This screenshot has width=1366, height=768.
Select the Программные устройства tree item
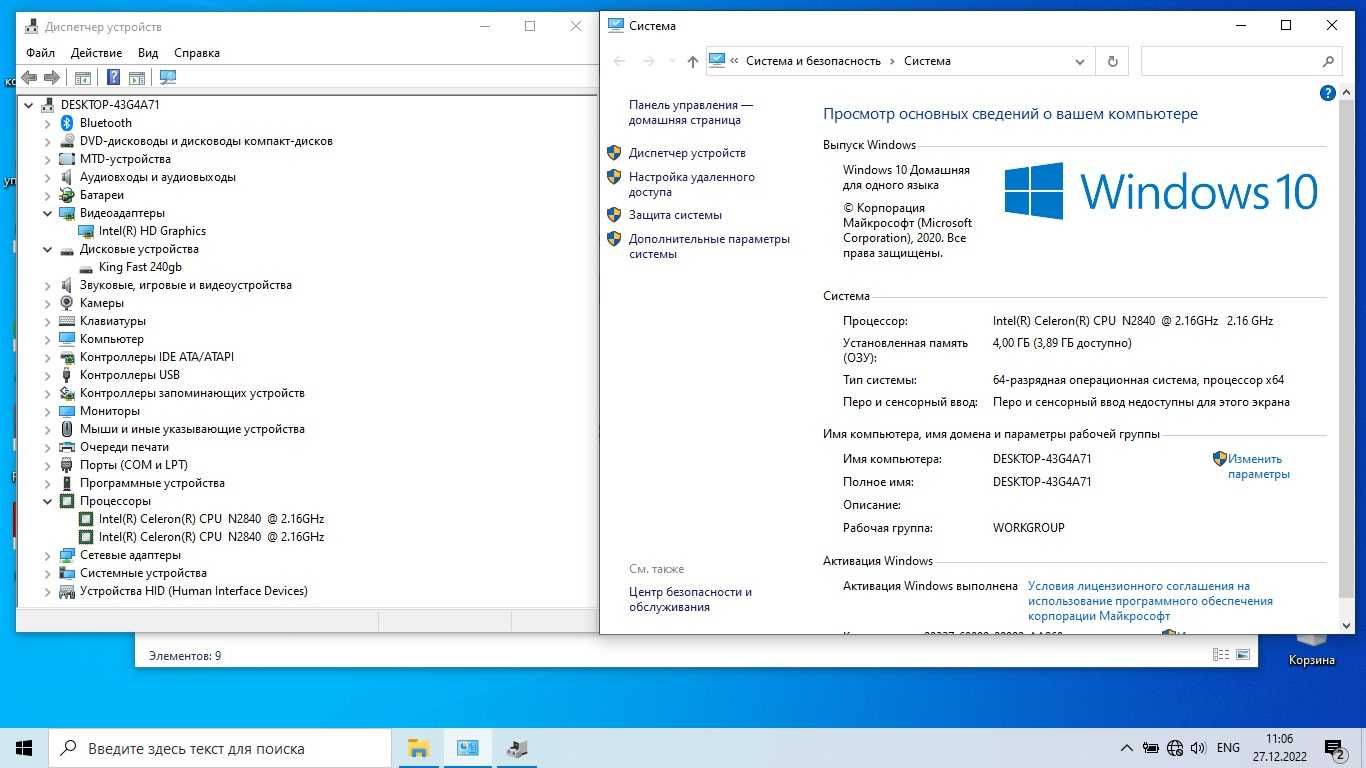152,483
